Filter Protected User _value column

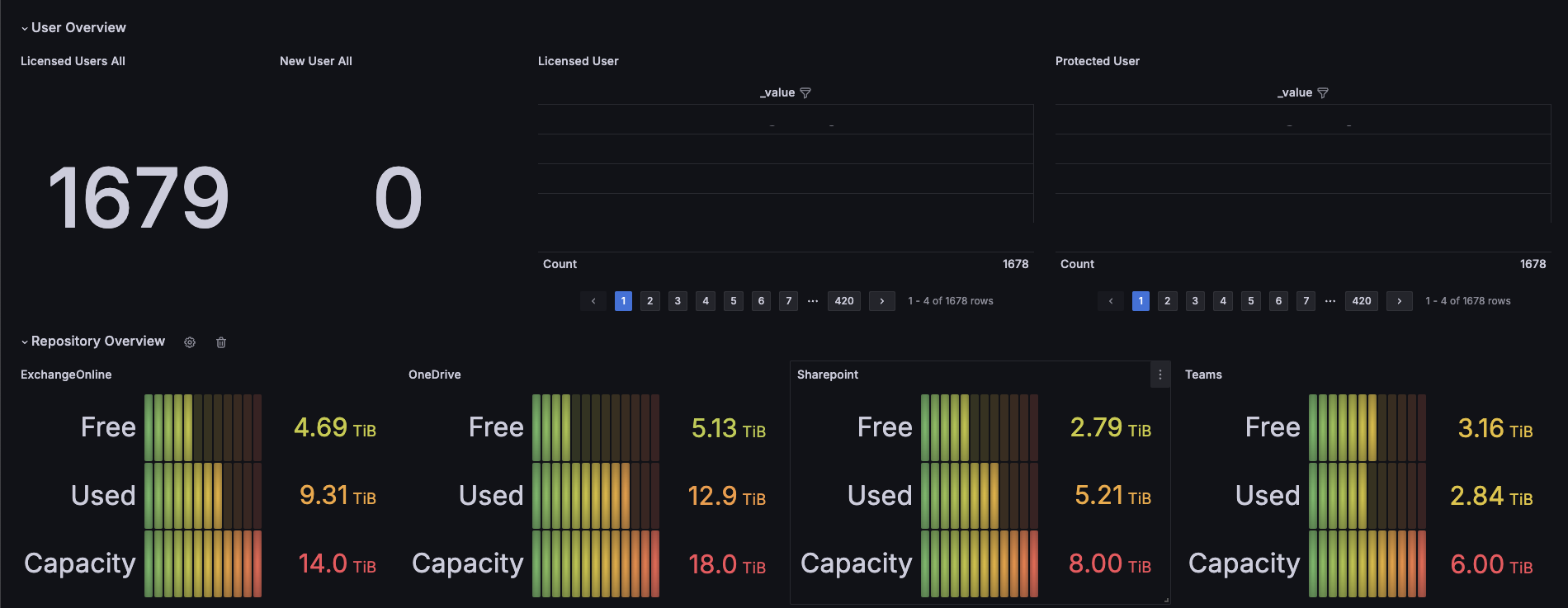pyautogui.click(x=1323, y=93)
